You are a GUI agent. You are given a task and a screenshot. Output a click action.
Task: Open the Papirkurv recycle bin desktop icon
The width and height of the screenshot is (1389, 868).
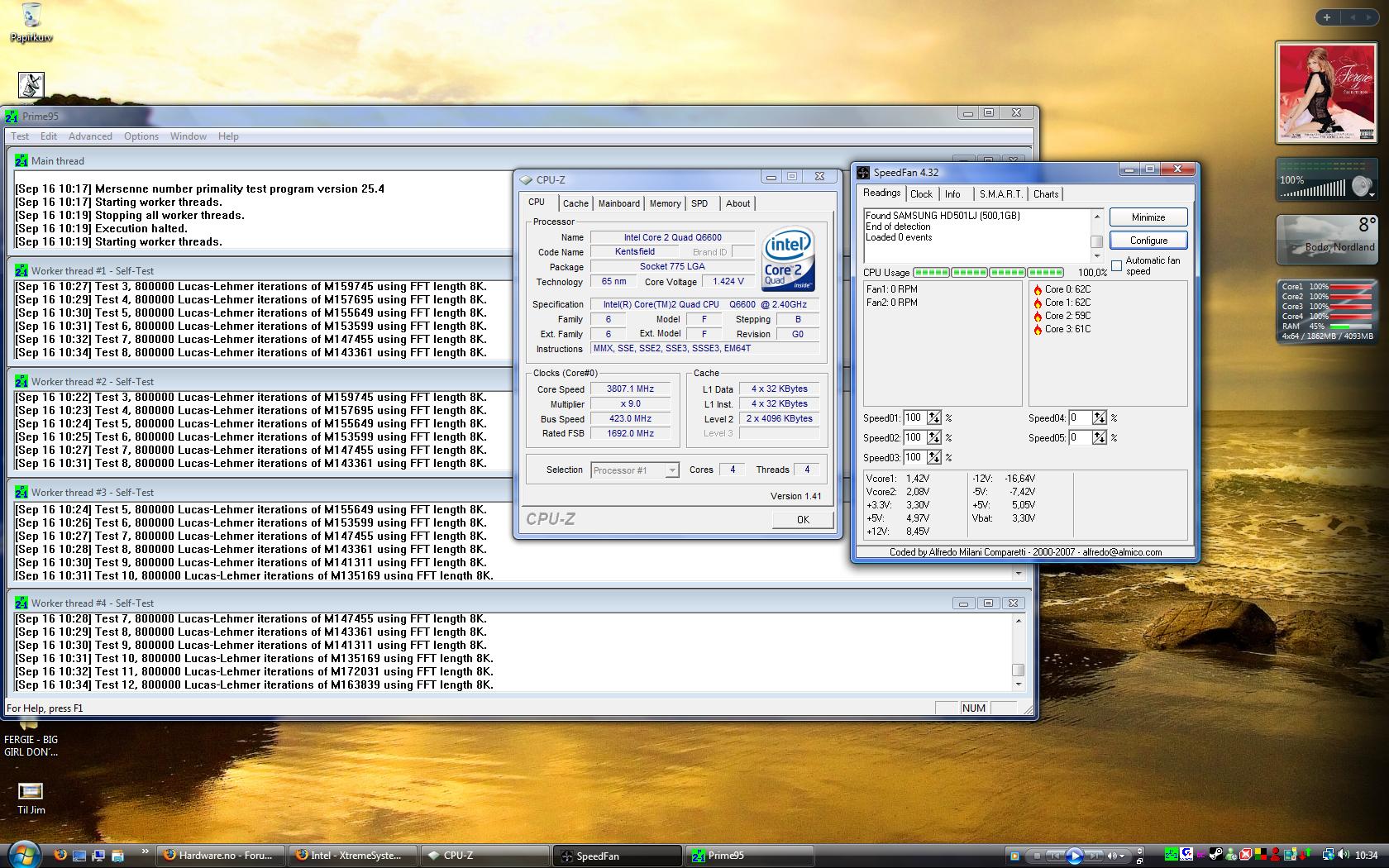point(31,22)
